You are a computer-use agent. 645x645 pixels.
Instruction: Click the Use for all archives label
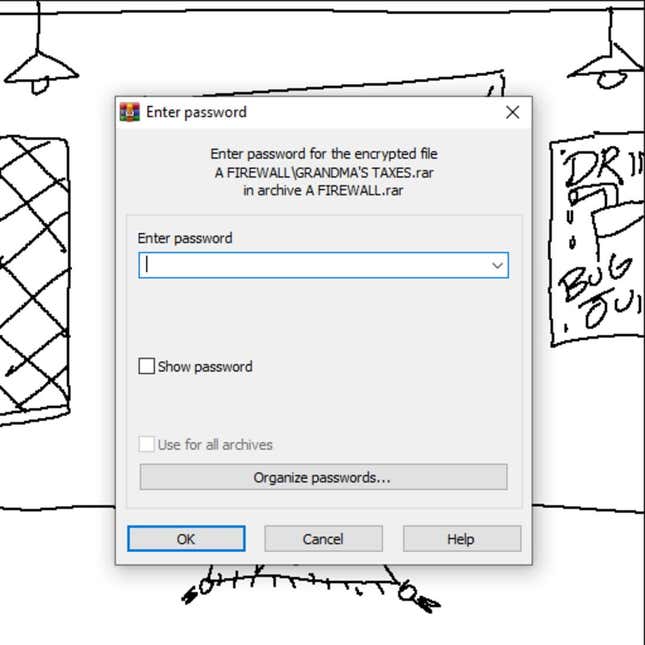pos(215,445)
